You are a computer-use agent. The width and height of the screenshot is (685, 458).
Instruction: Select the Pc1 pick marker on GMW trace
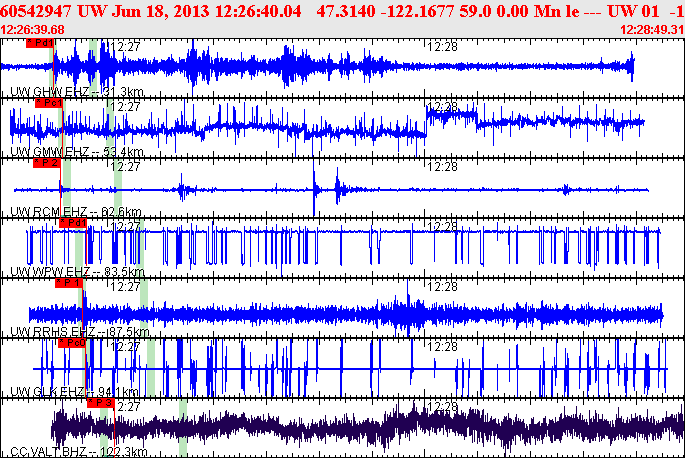[x=48, y=103]
